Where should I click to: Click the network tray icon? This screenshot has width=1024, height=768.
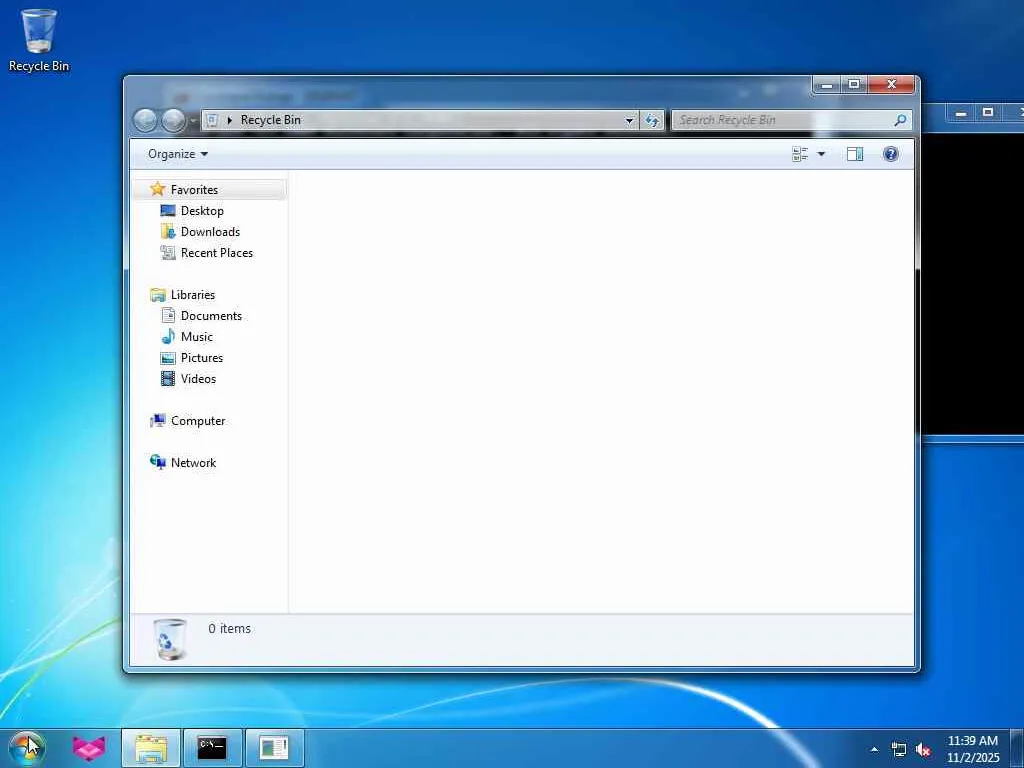[899, 750]
